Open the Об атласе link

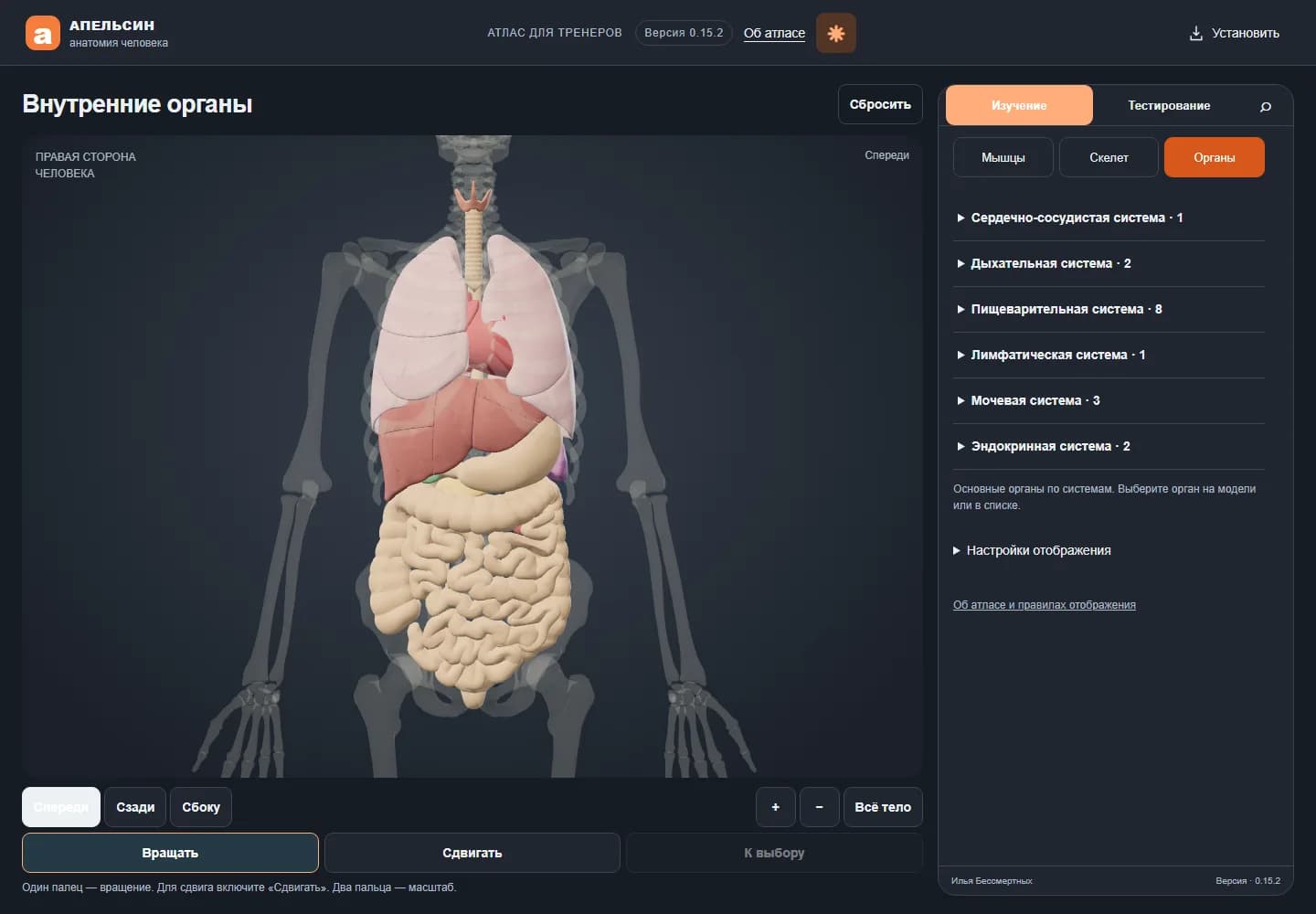774,33
